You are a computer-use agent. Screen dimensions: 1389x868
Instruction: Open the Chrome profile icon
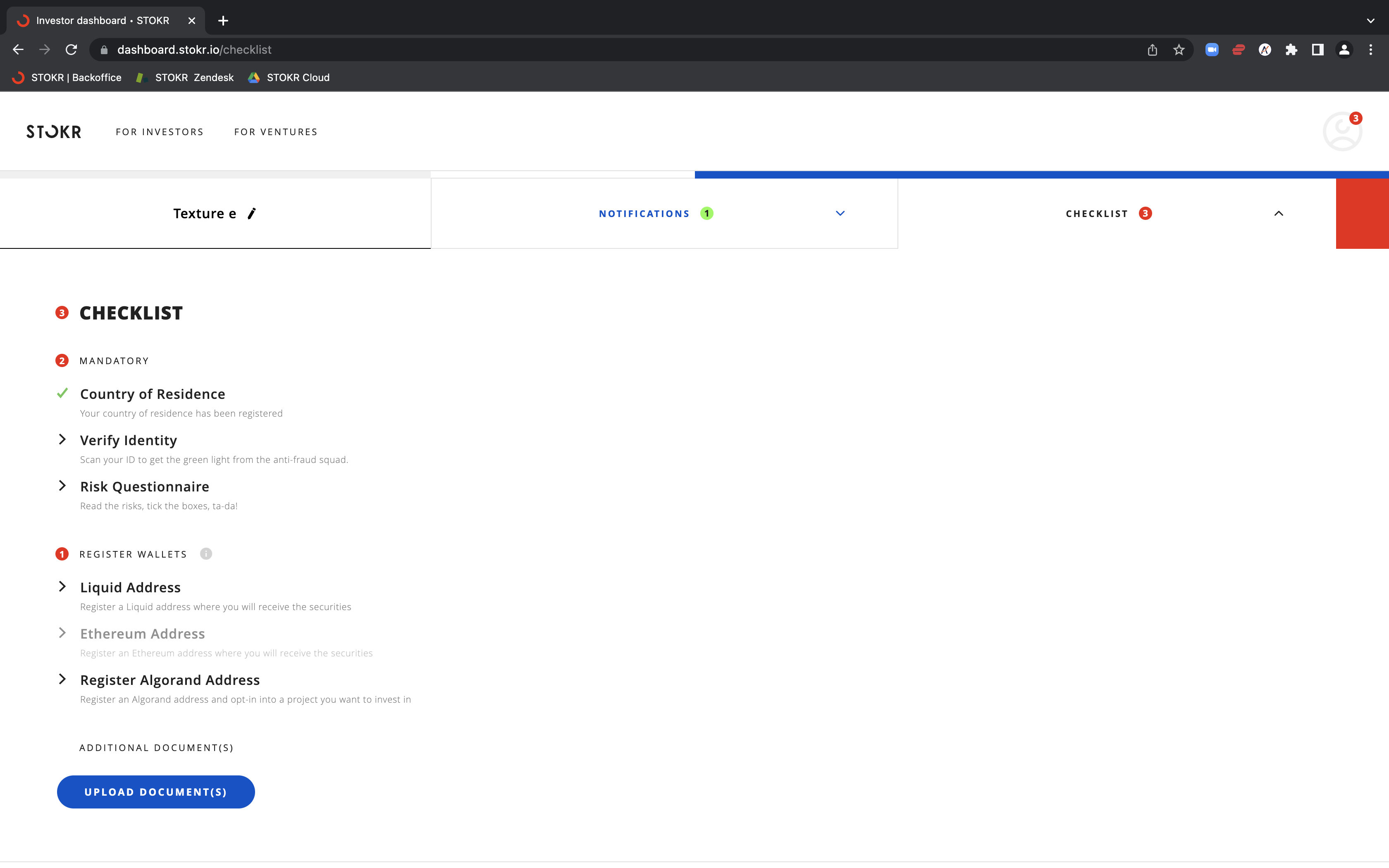pos(1344,50)
